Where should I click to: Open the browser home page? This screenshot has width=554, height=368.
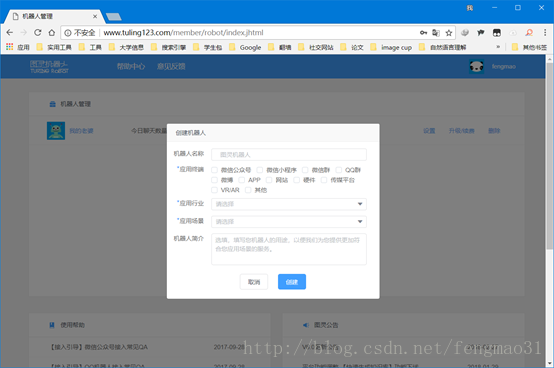coord(52,32)
